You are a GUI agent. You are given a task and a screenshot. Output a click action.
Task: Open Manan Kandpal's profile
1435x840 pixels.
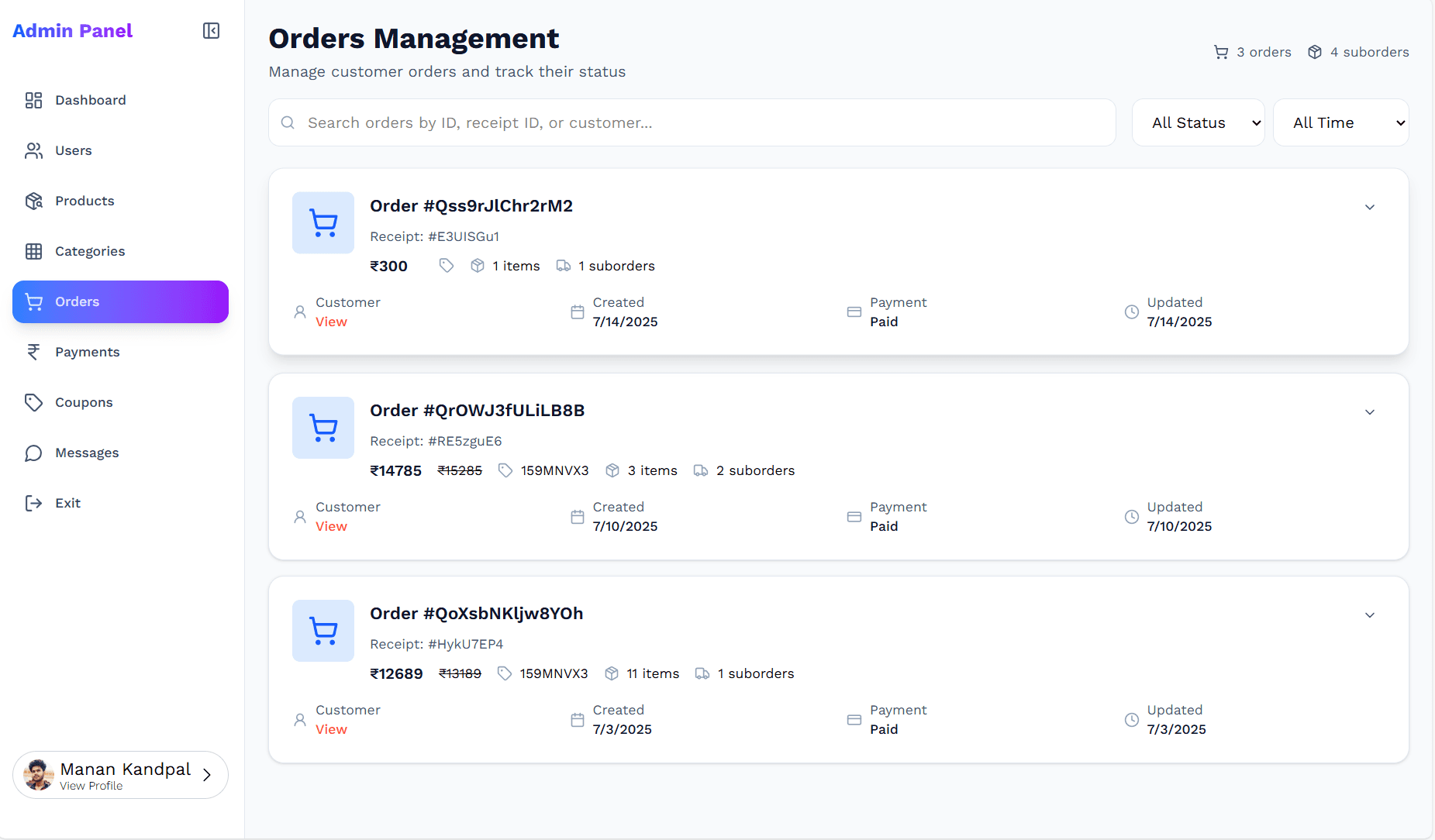pyautogui.click(x=120, y=774)
